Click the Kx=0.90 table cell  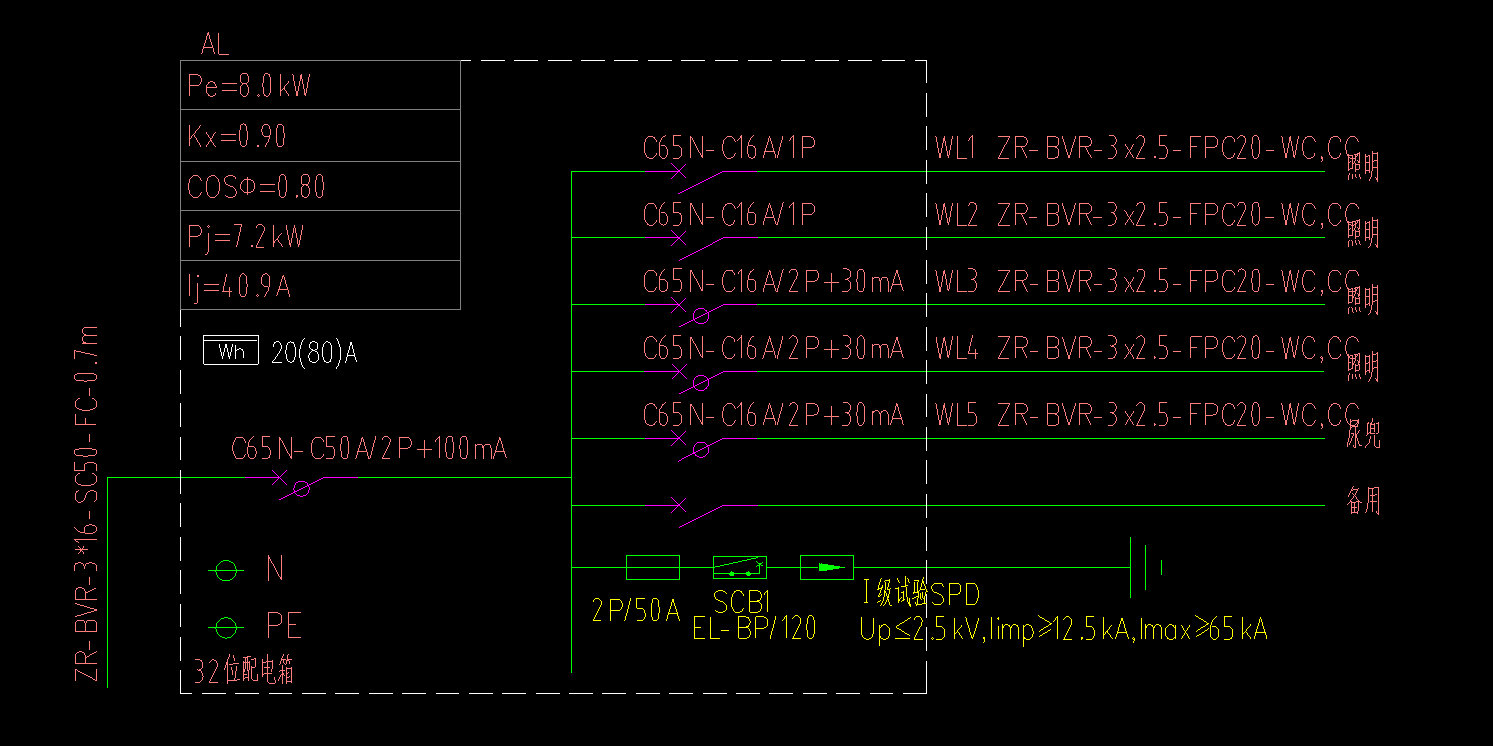click(320, 136)
